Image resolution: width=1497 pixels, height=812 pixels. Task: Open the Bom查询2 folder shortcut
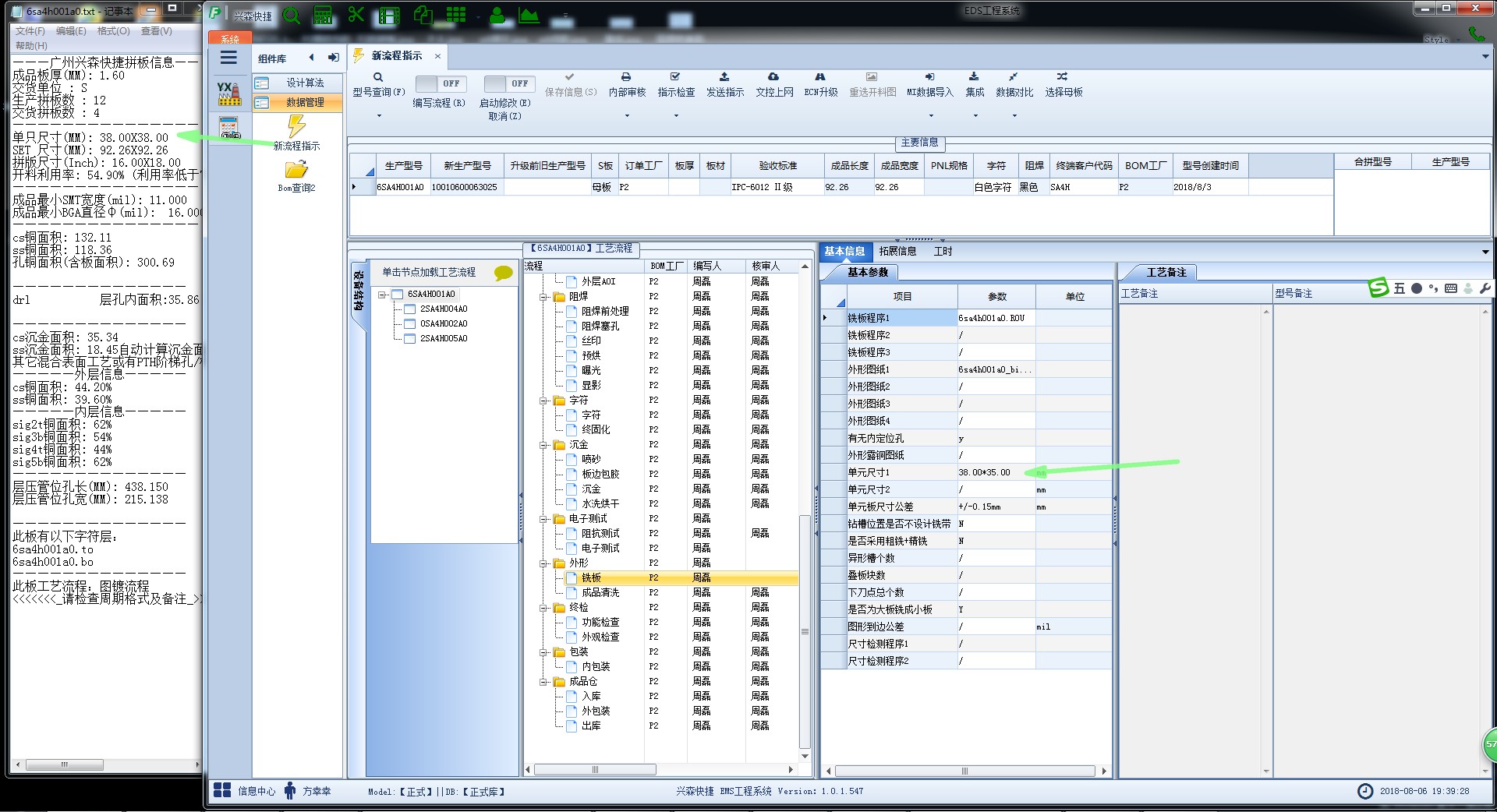[x=296, y=176]
